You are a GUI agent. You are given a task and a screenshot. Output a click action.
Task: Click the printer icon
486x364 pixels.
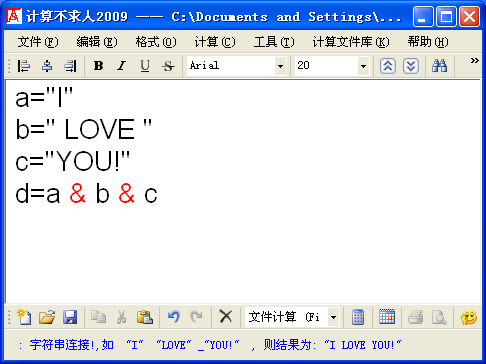pos(416,317)
